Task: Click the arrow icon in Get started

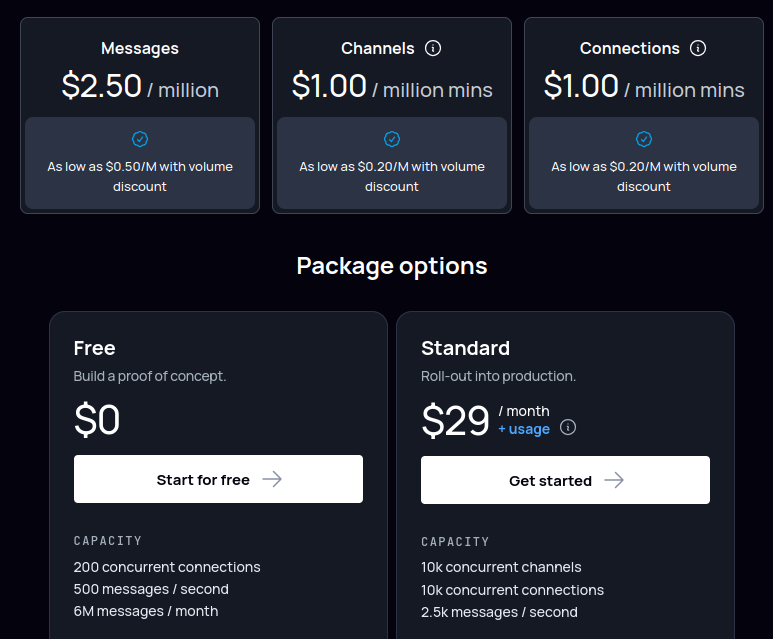Action: tap(614, 480)
